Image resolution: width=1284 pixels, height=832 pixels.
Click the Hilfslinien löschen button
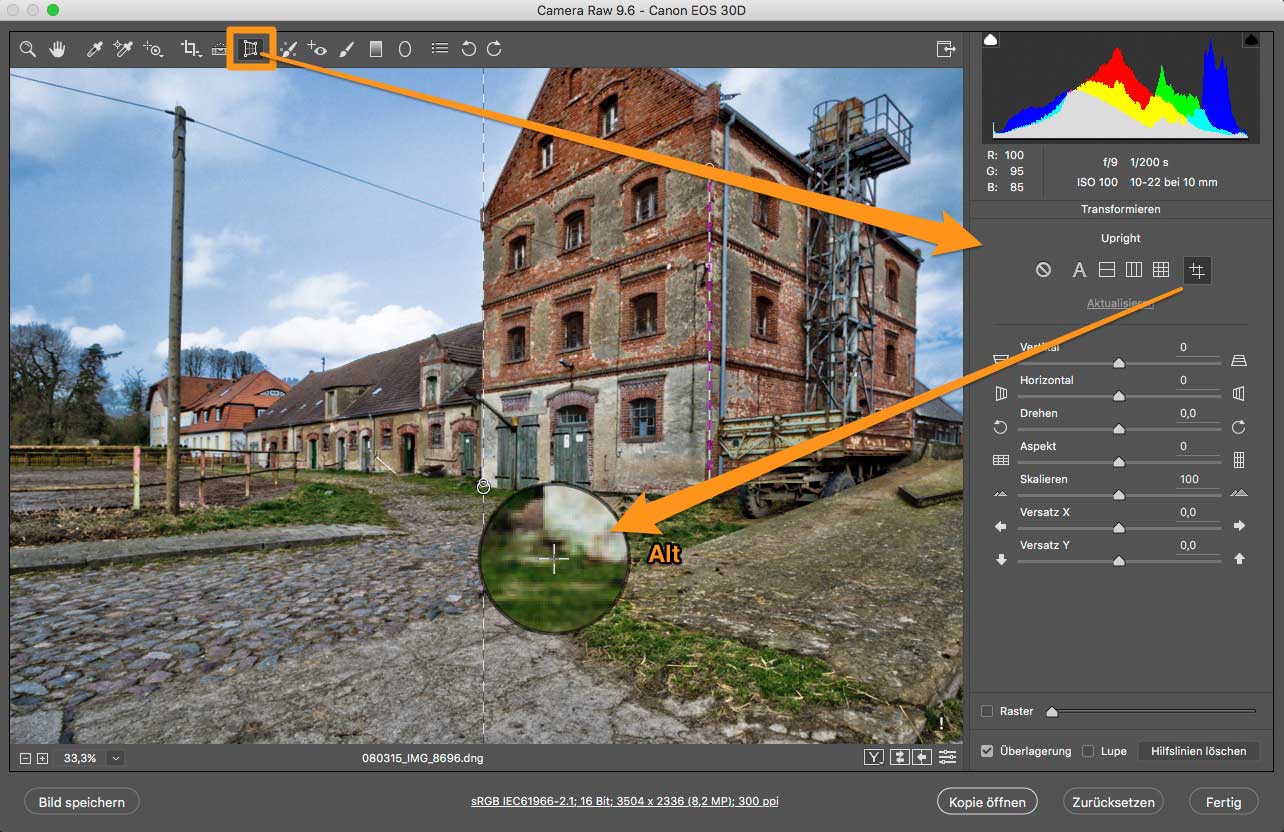point(1198,751)
